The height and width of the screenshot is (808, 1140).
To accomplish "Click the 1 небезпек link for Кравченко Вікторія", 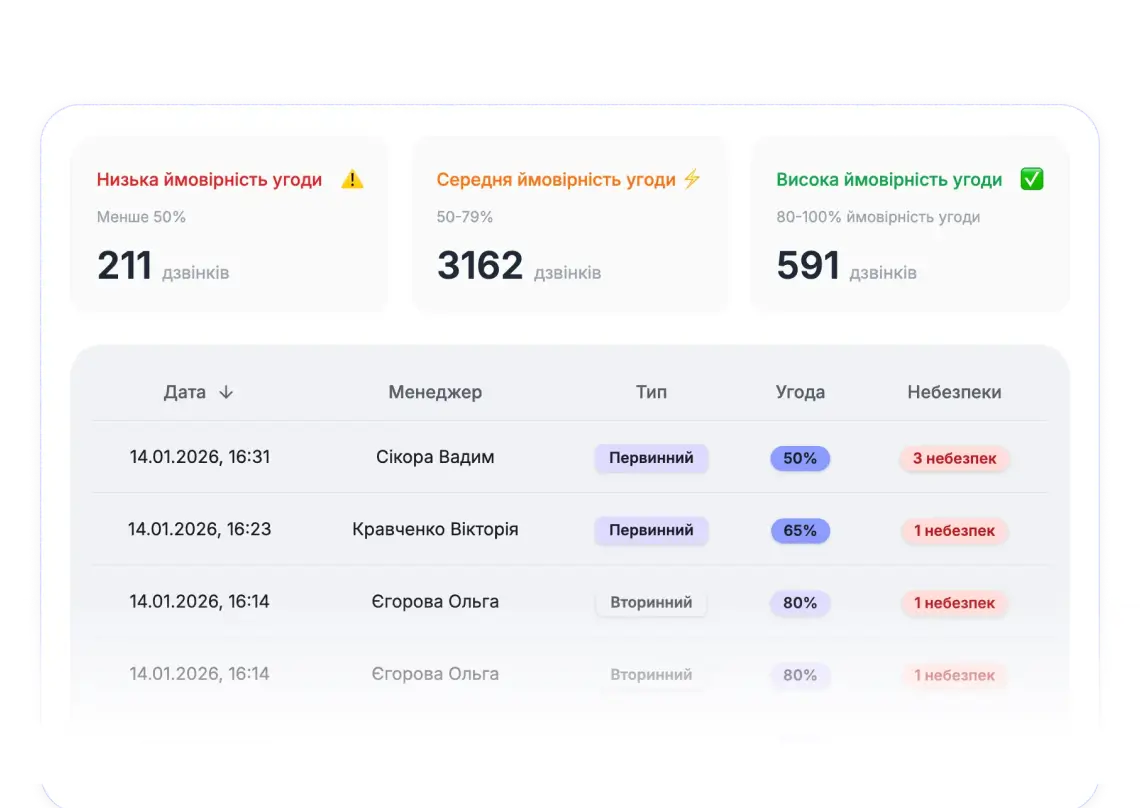I will [x=954, y=531].
